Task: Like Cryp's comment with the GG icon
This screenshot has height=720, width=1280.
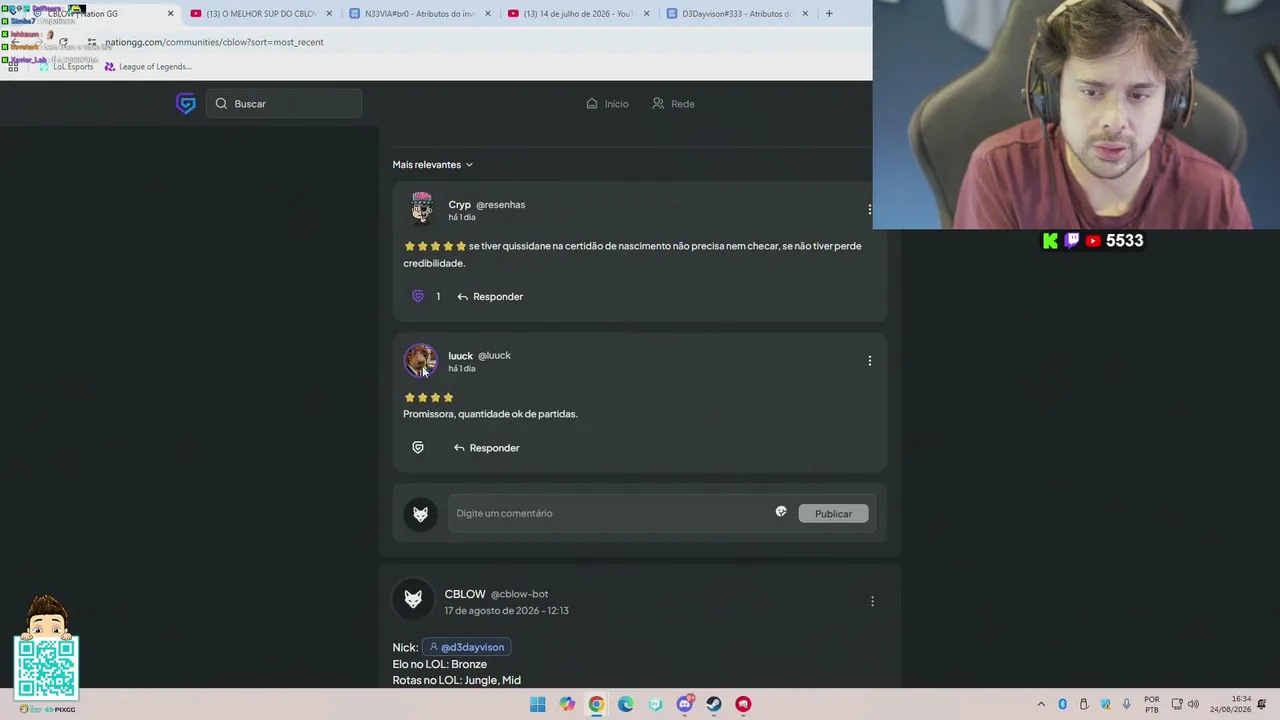Action: [x=418, y=297]
